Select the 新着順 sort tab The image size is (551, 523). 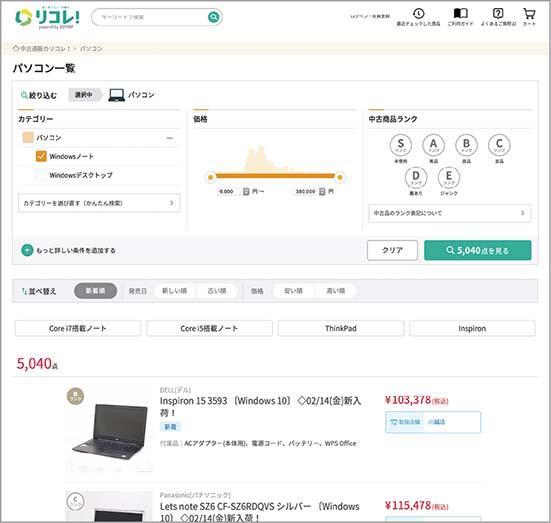pyautogui.click(x=96, y=291)
